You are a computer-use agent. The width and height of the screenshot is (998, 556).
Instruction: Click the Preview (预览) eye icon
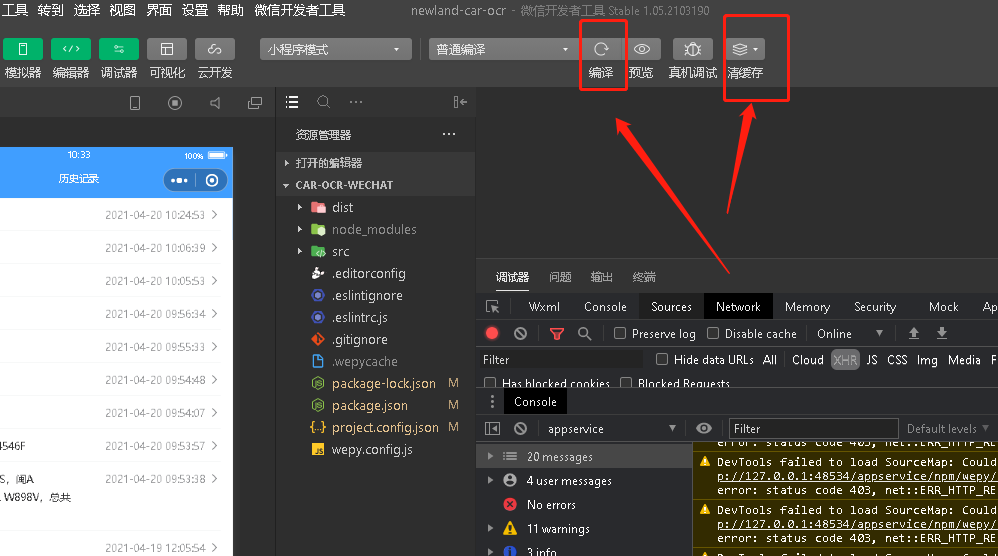[x=642, y=49]
